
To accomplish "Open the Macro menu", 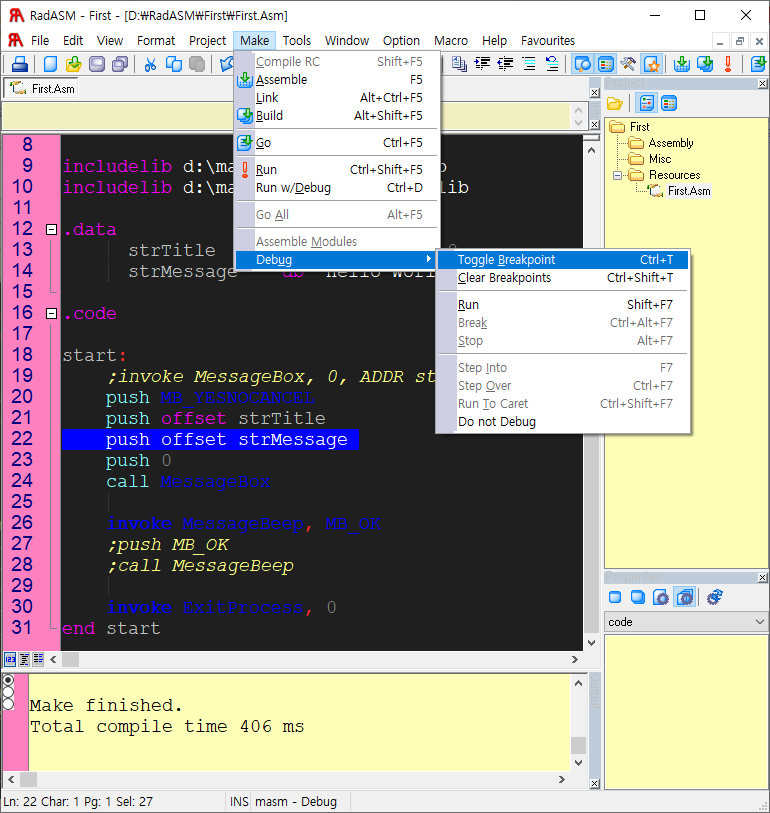I will click(x=451, y=40).
